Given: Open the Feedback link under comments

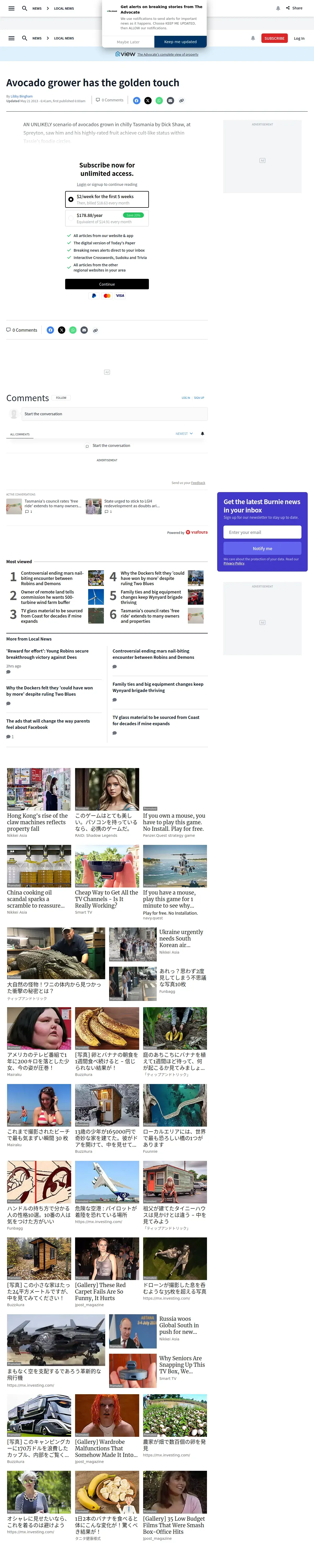Looking at the screenshot, I should 198,483.
